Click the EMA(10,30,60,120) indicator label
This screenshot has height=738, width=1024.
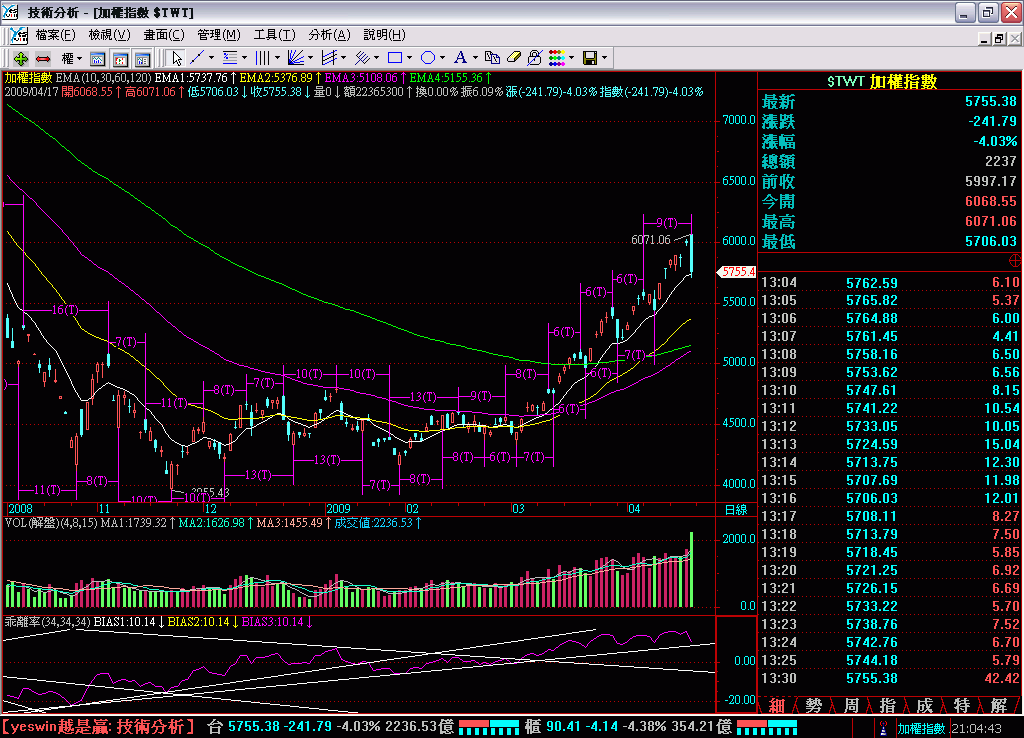[x=103, y=78]
